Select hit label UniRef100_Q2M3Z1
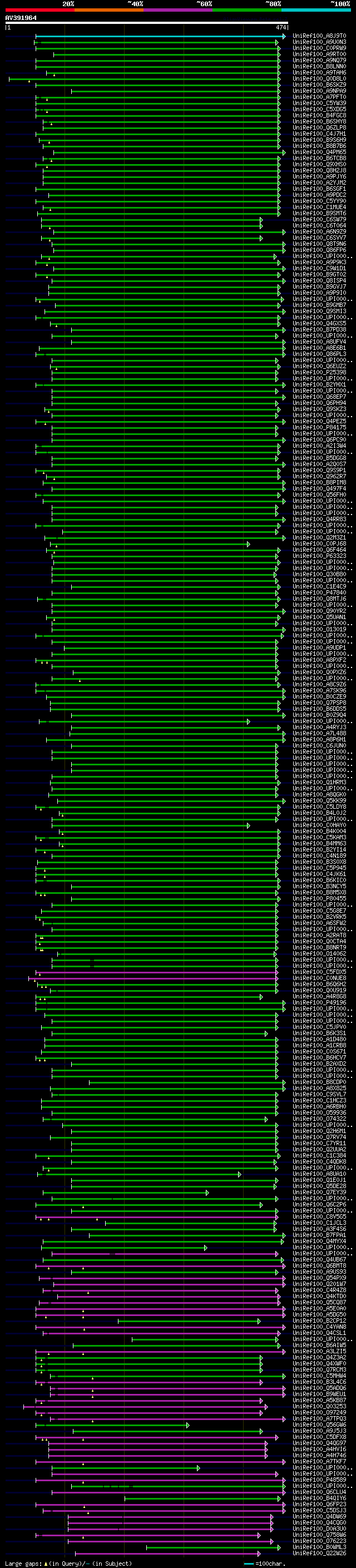This screenshot has width=356, height=1568. click(319, 537)
